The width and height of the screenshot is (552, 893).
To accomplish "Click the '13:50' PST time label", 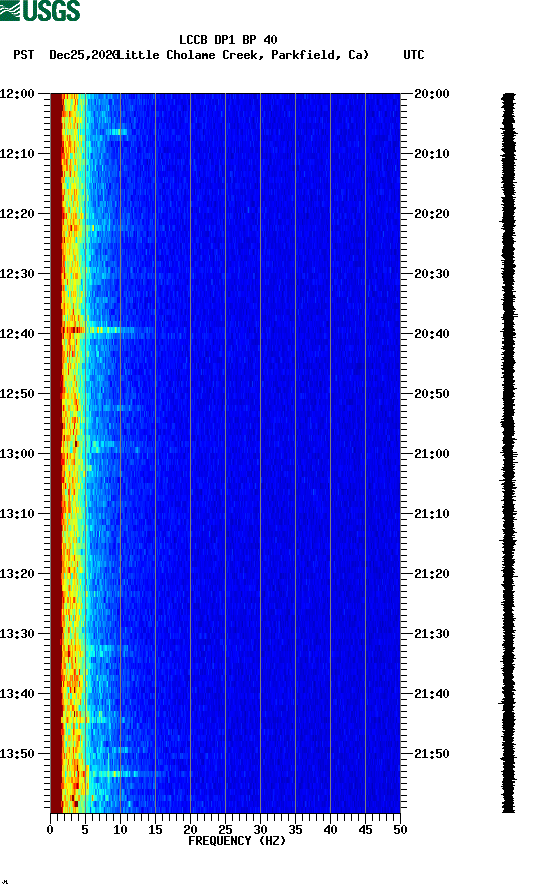I will tap(18, 754).
